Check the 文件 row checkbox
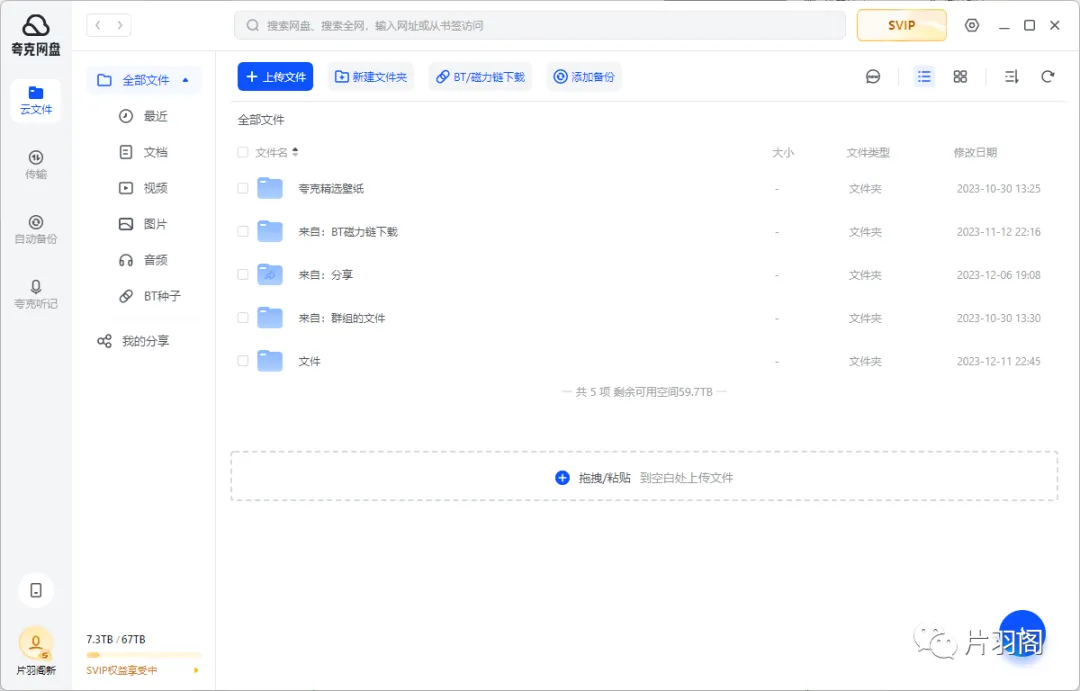1080x691 pixels. pyautogui.click(x=242, y=361)
